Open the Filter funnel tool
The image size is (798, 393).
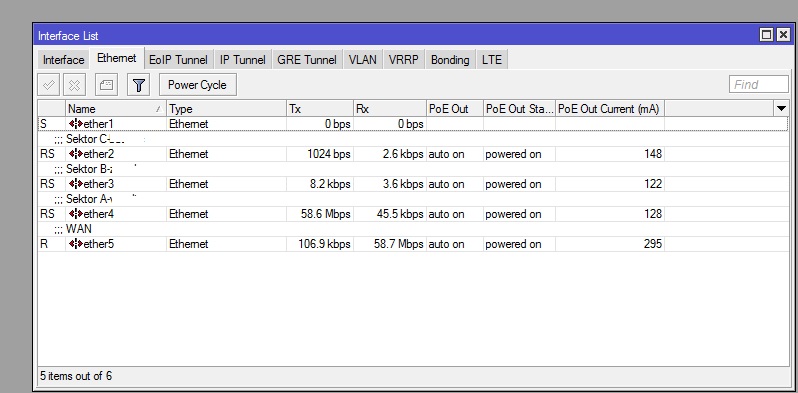tap(138, 85)
